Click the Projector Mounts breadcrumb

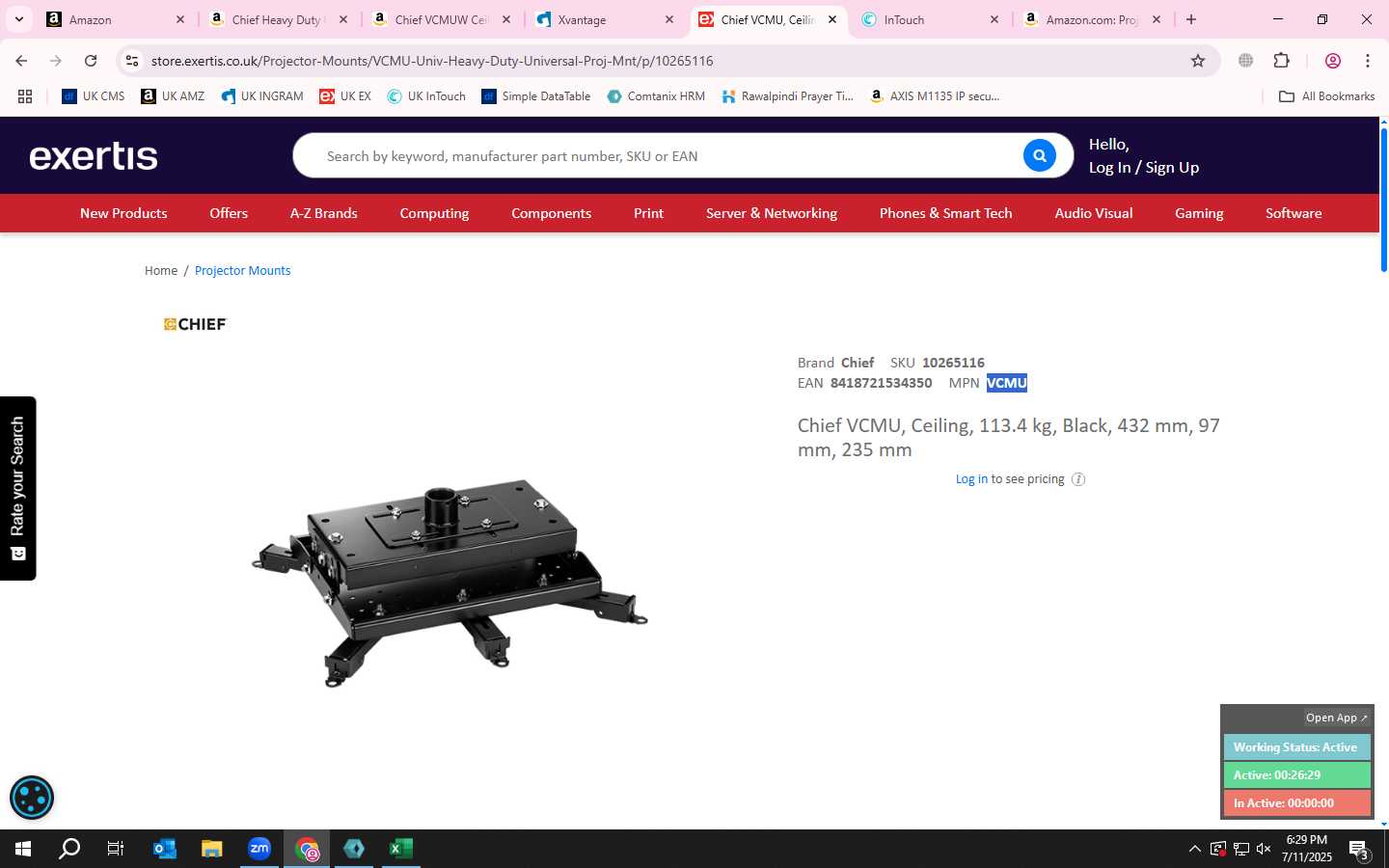pos(243,271)
